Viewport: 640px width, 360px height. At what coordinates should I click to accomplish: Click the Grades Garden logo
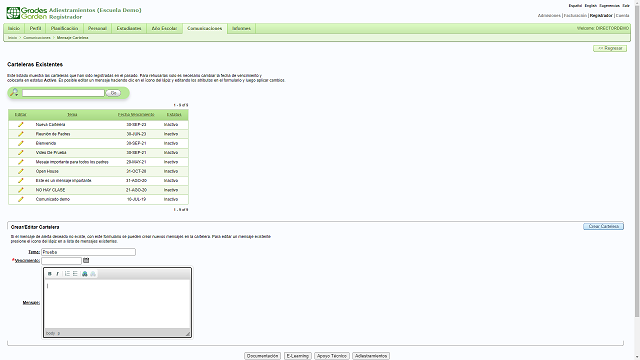coord(27,13)
